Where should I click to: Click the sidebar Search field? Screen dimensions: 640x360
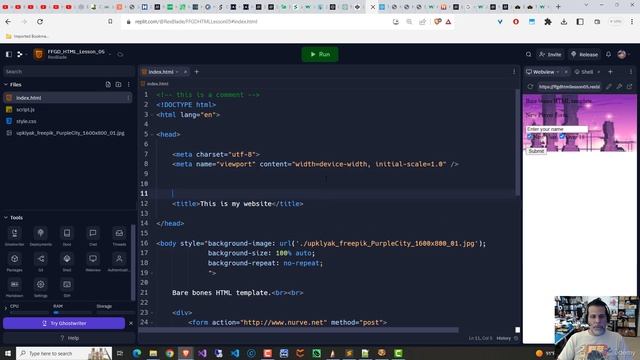pyautogui.click(x=68, y=71)
